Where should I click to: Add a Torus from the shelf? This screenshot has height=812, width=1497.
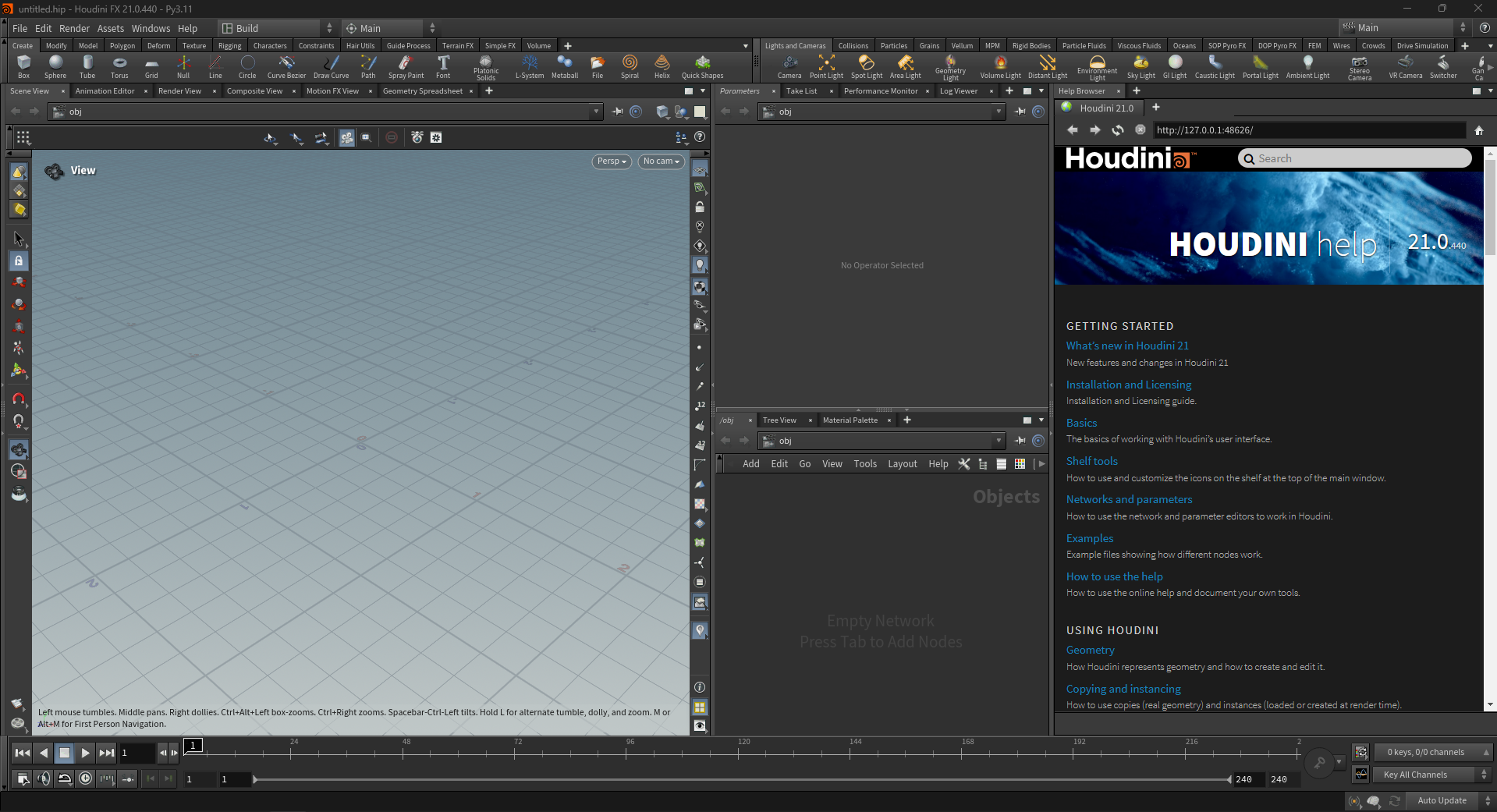click(x=119, y=66)
